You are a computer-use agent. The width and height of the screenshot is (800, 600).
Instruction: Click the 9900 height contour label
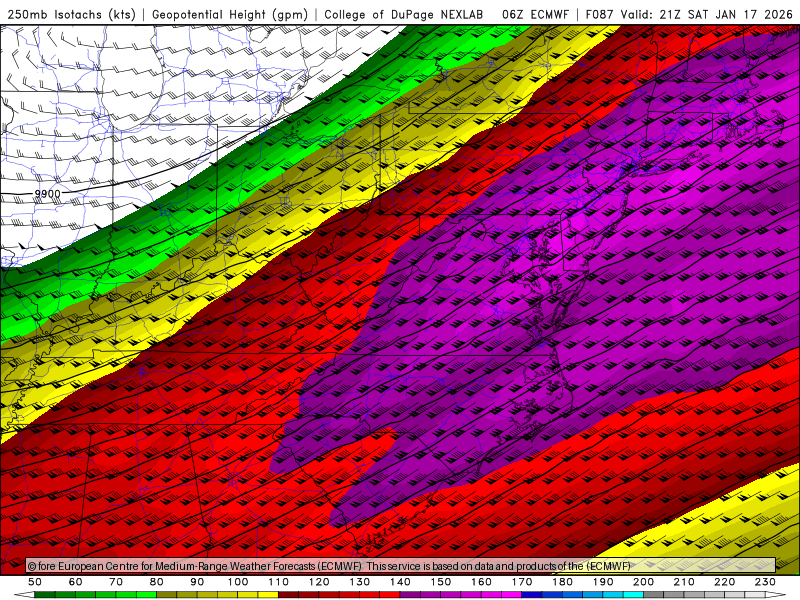47,194
